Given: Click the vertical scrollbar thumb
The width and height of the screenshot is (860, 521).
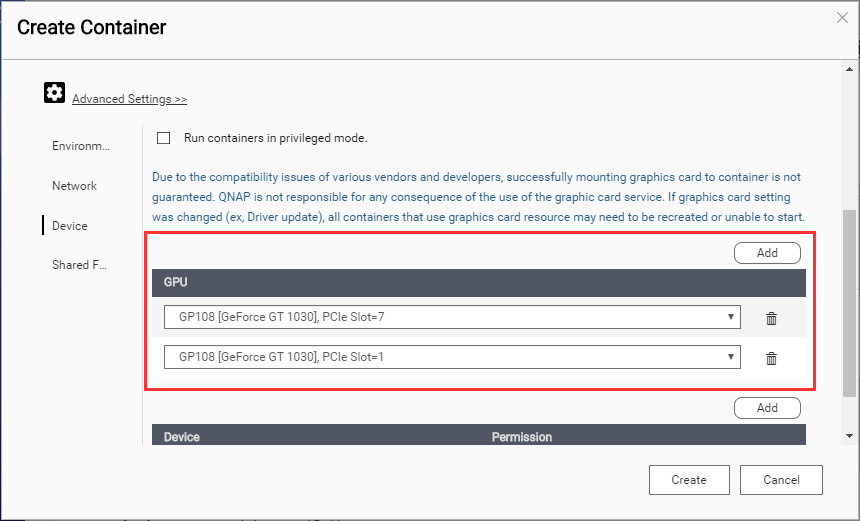Looking at the screenshot, I should tap(850, 300).
